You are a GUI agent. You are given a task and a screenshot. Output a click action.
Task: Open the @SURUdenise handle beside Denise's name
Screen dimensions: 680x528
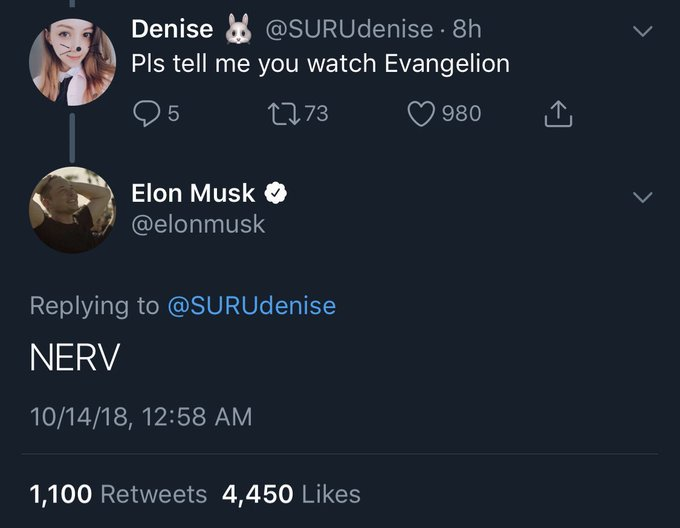pos(349,29)
